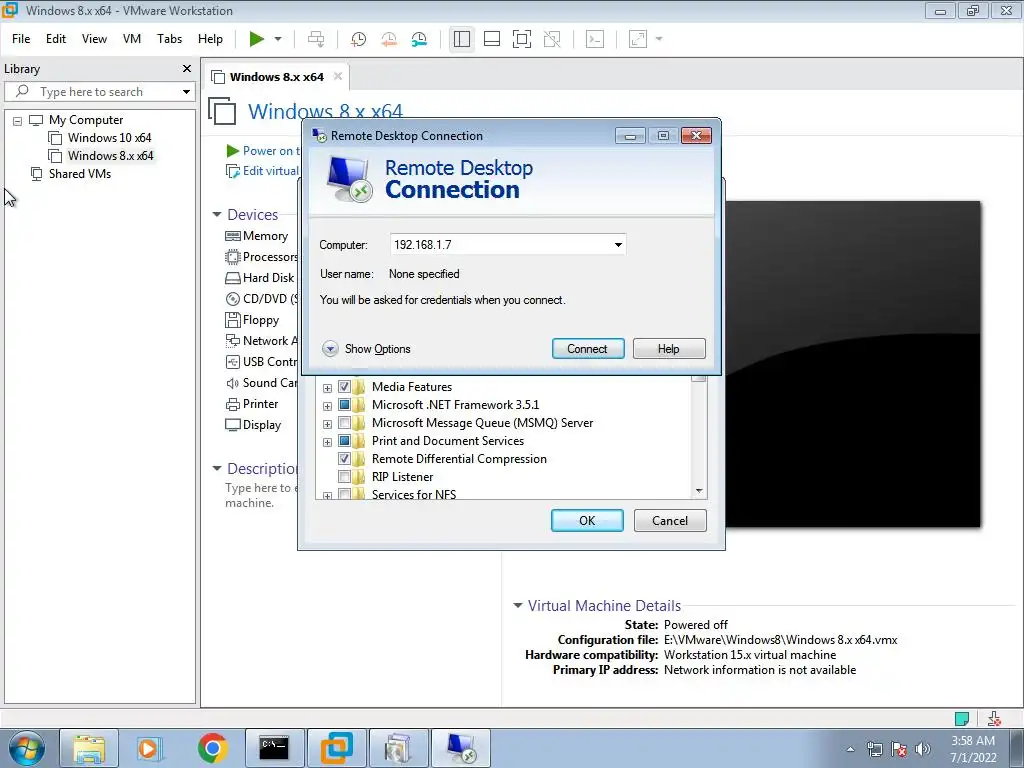
Task: Take a snapshot with the clock-plus icon
Action: (359, 39)
